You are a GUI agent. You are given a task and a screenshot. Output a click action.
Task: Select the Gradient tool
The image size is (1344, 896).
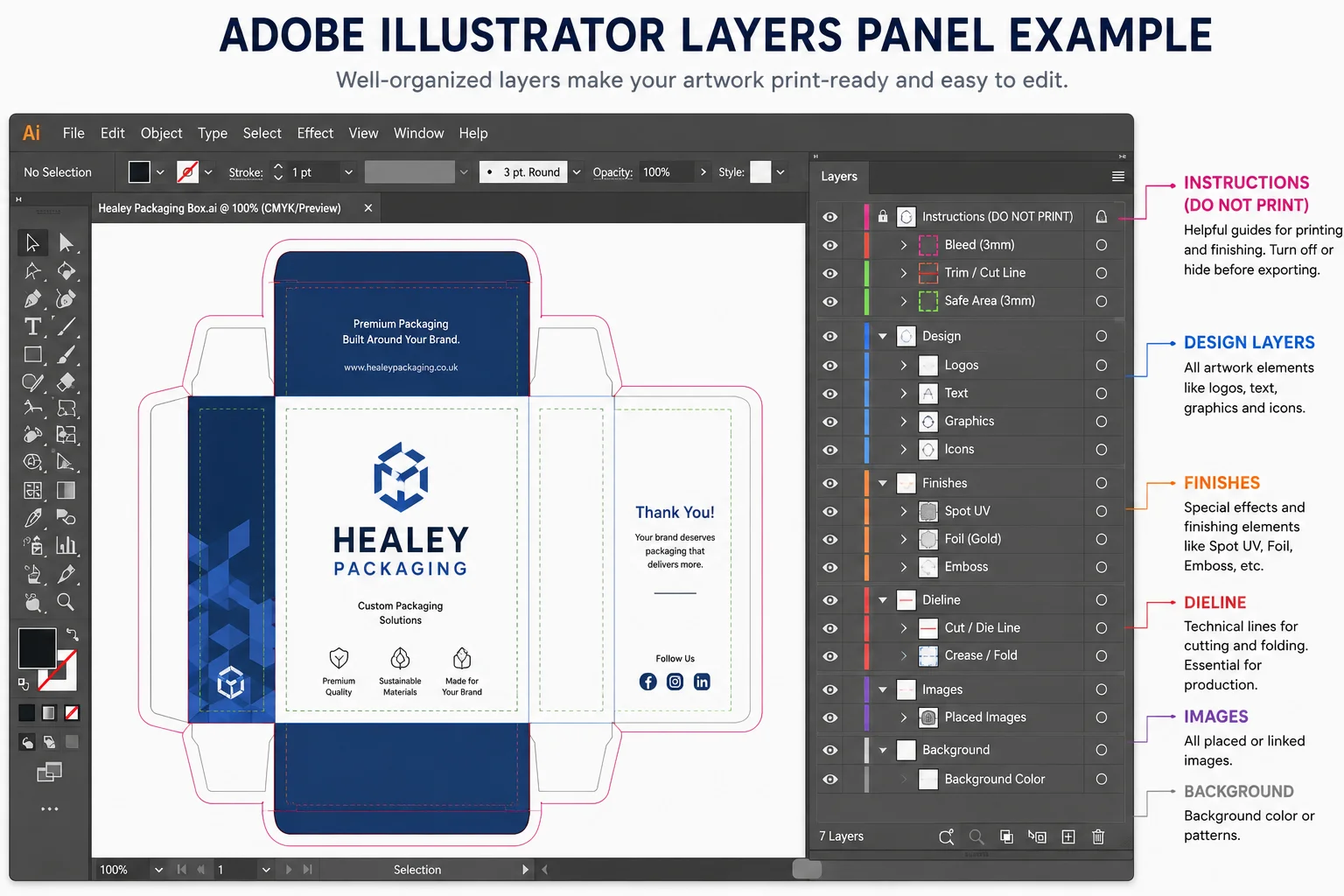tap(66, 490)
